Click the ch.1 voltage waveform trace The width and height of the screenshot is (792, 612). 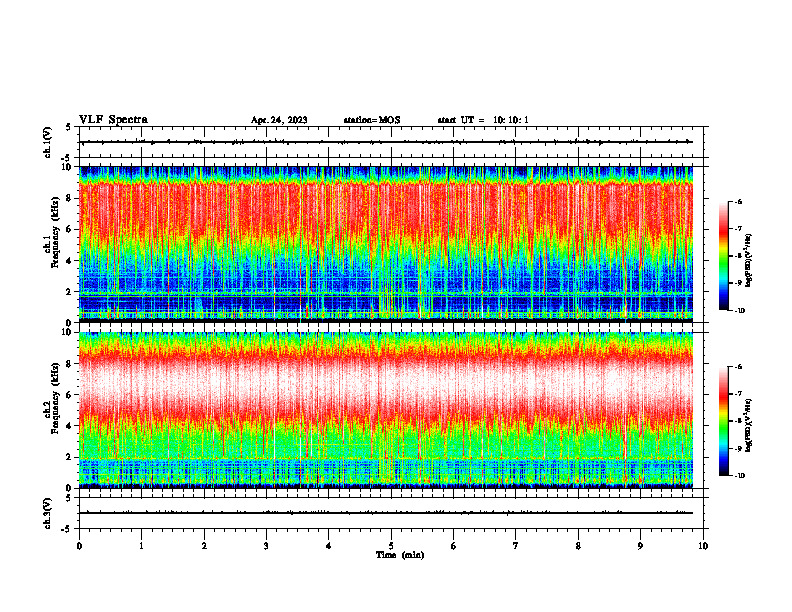pyautogui.click(x=386, y=142)
